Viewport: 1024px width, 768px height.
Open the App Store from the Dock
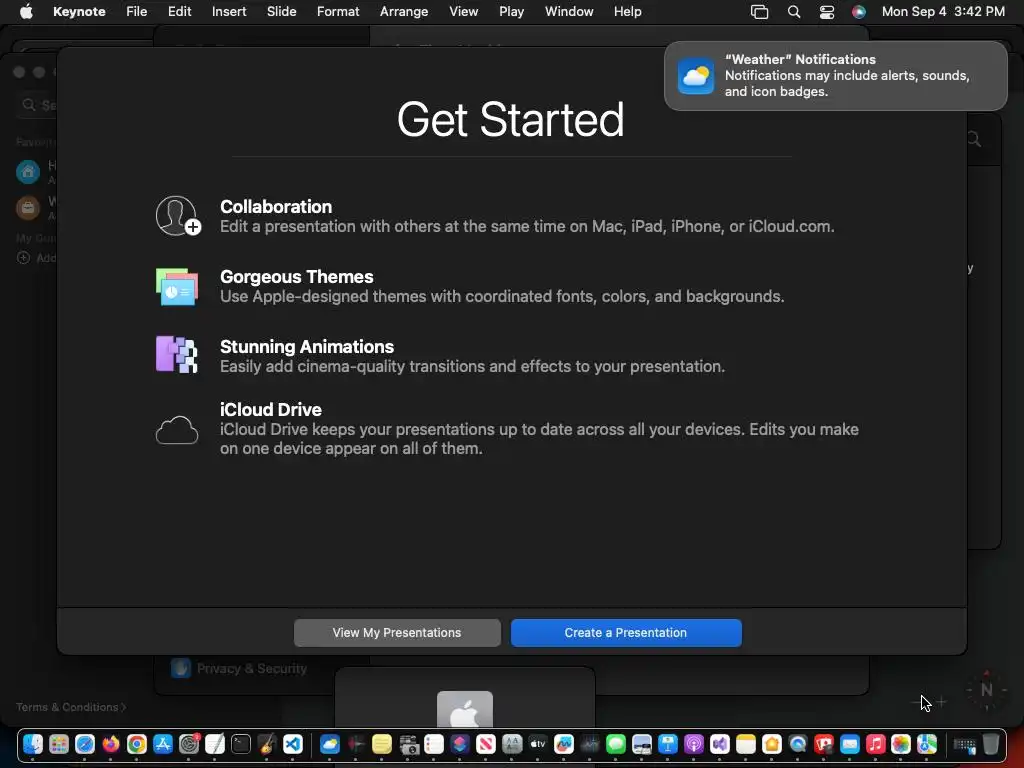pos(163,744)
